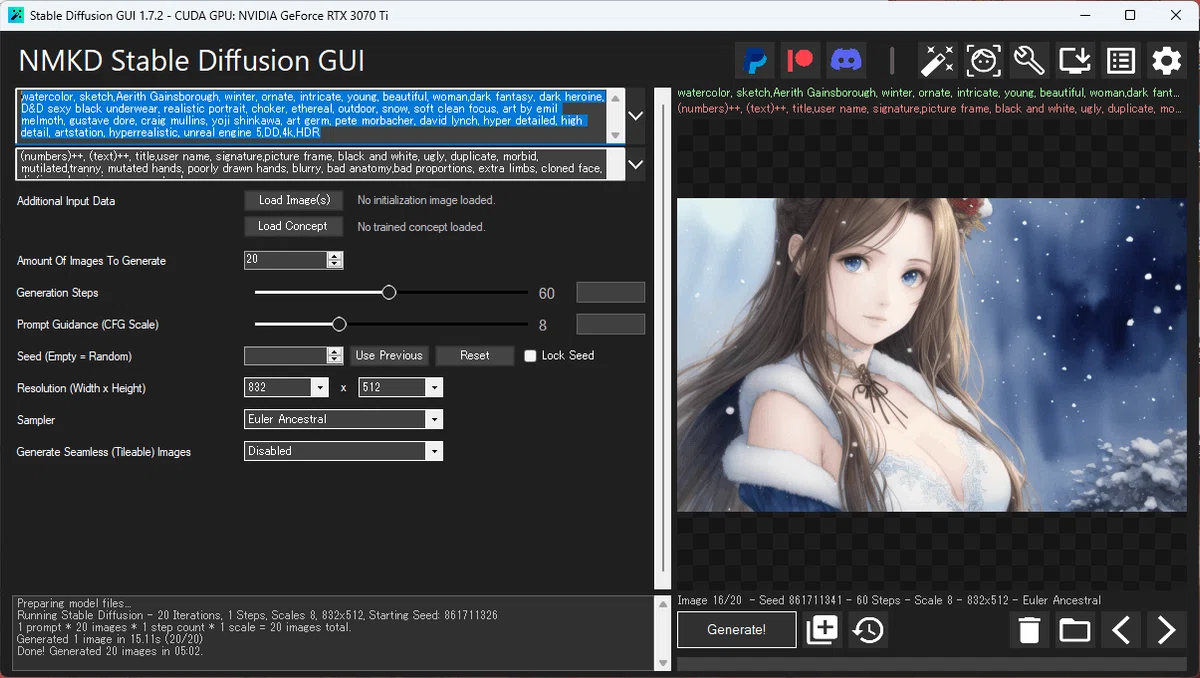Click the red negative prompt summary text

pyautogui.click(x=928, y=108)
